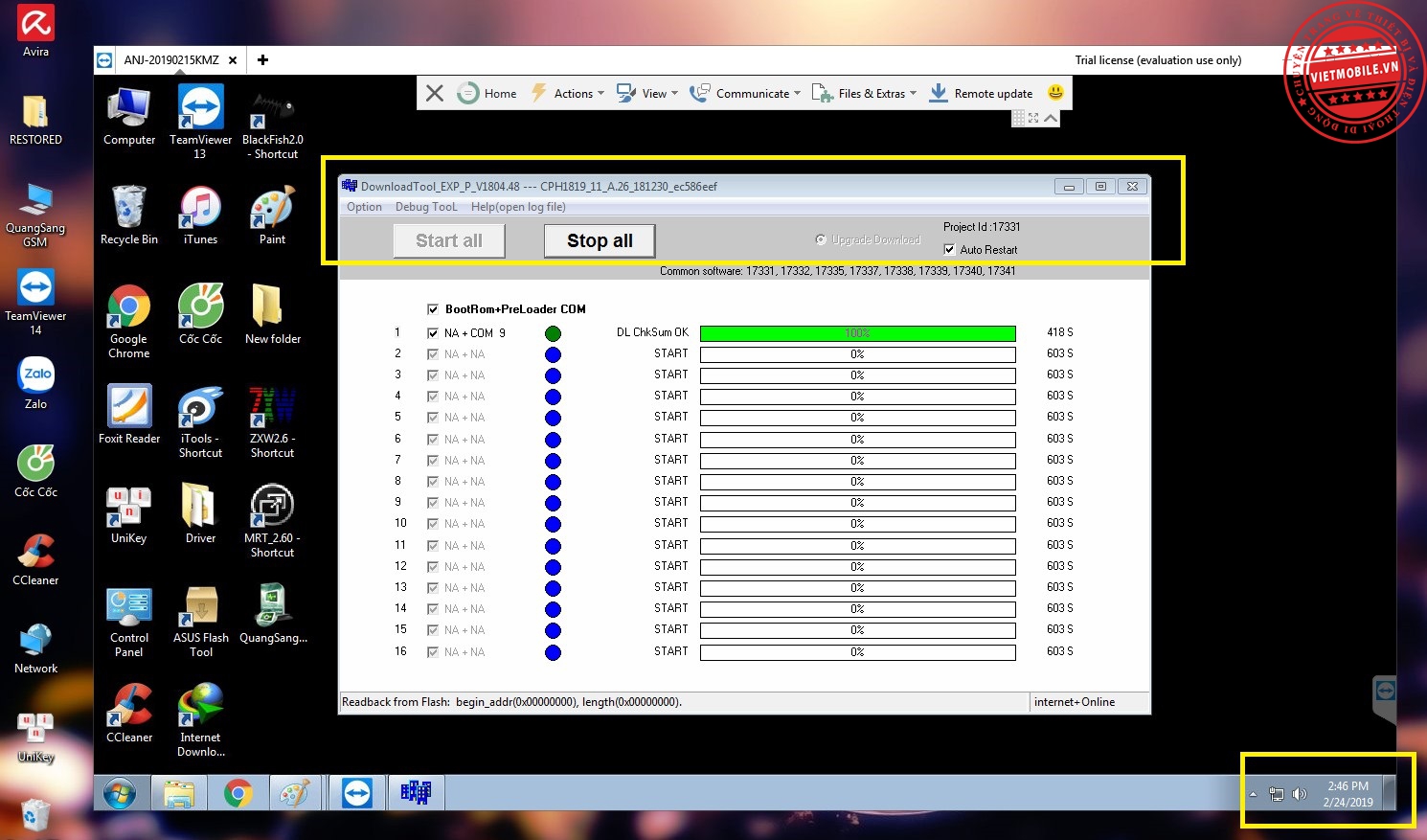The width and height of the screenshot is (1427, 840).
Task: Click the Stop all button
Action: pos(600,240)
